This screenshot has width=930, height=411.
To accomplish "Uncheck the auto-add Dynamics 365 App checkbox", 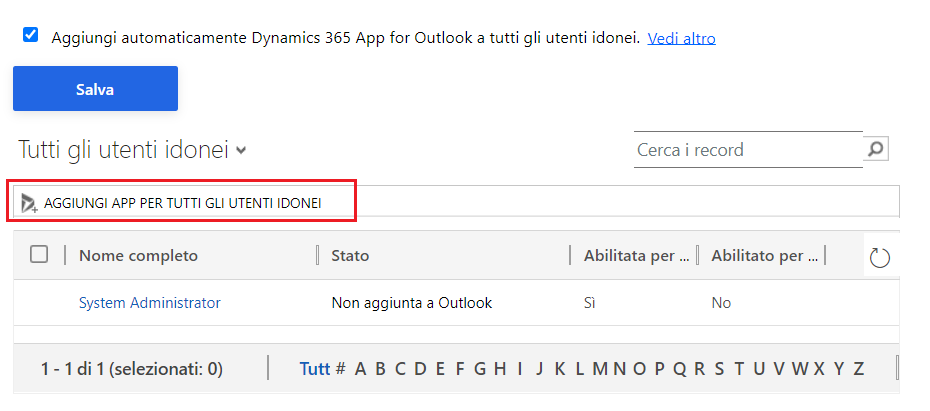I will (30, 35).
